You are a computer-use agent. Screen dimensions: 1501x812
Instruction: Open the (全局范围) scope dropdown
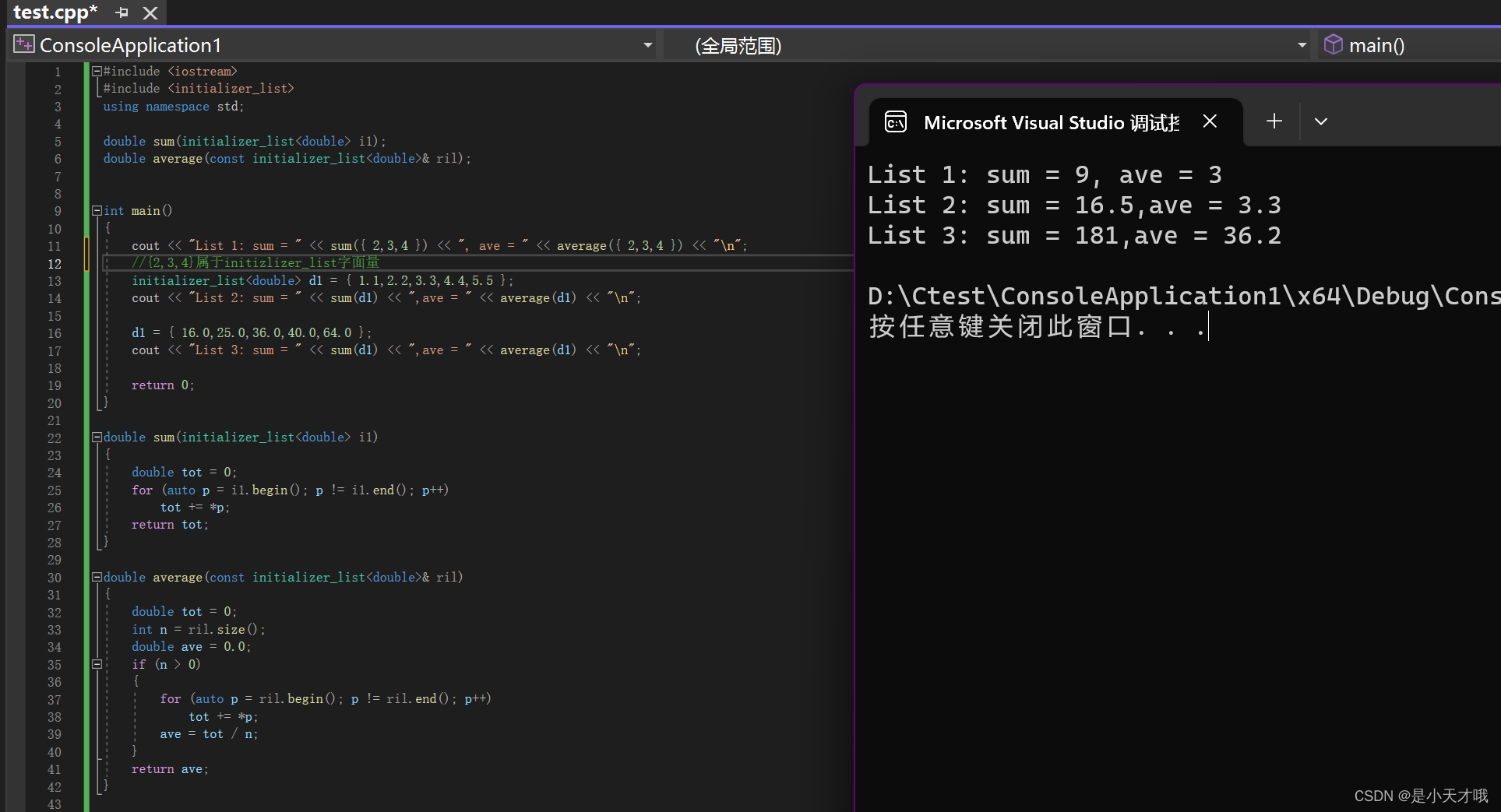tap(1301, 45)
